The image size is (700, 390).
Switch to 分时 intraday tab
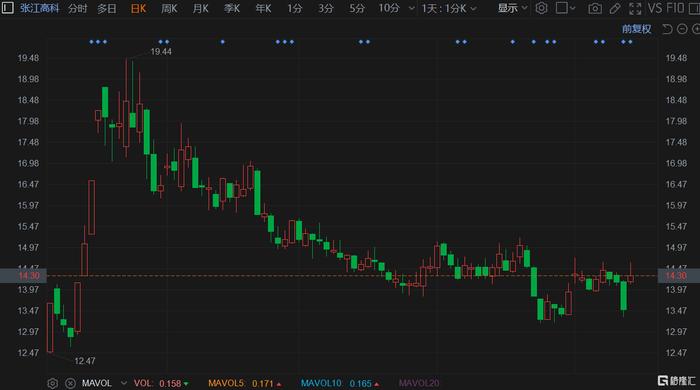pyautogui.click(x=78, y=8)
